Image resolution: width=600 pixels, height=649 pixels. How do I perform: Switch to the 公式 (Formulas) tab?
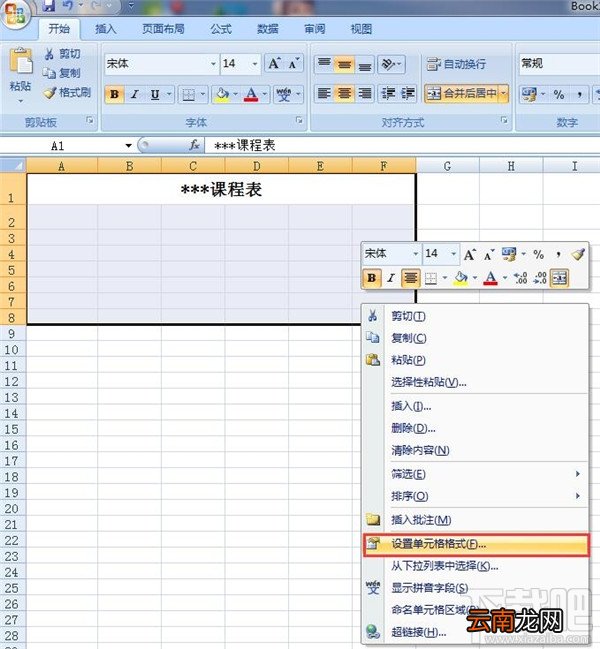pos(221,29)
